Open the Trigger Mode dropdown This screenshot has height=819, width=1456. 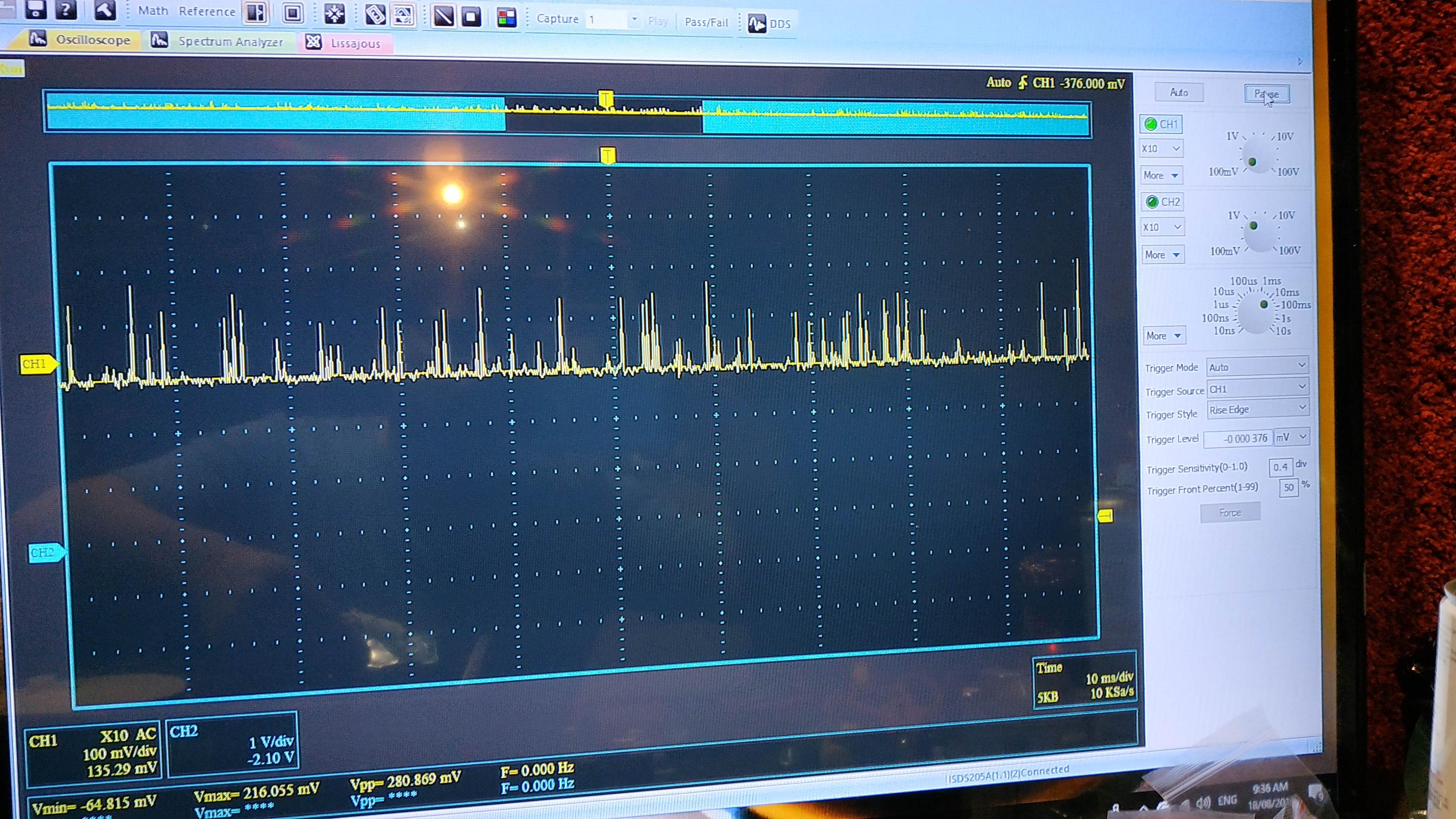point(1258,366)
